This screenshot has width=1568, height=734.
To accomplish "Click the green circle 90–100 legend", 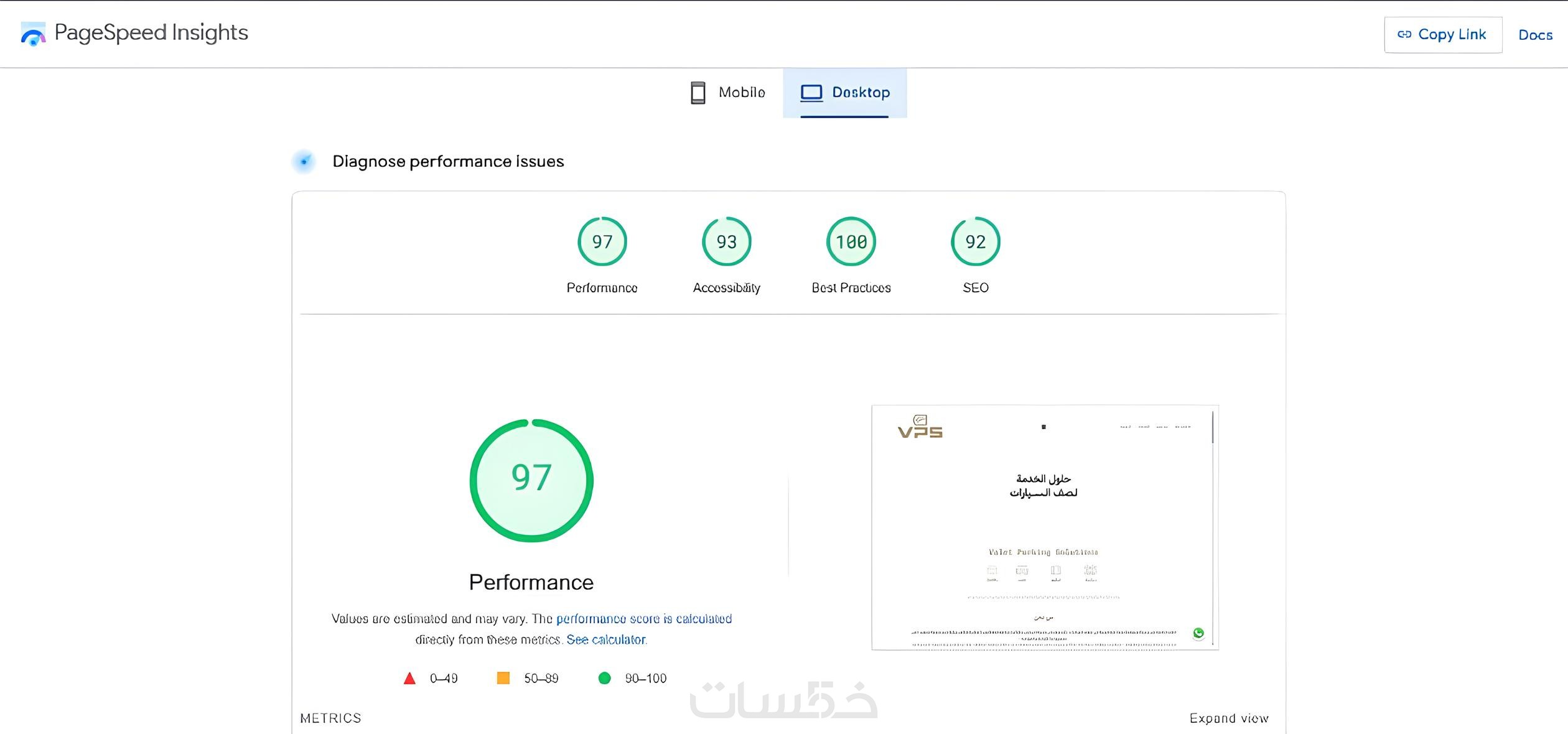I will coord(604,678).
